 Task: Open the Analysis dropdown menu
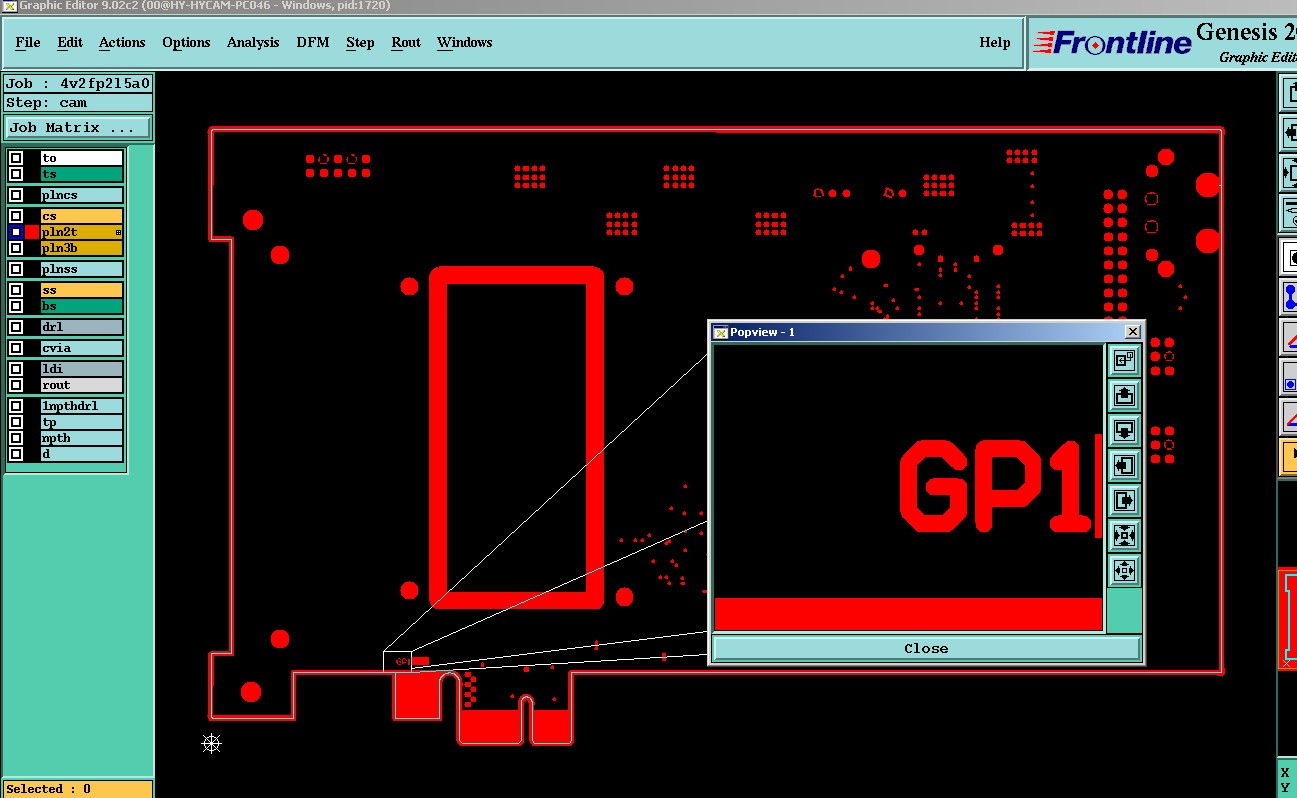coord(253,42)
